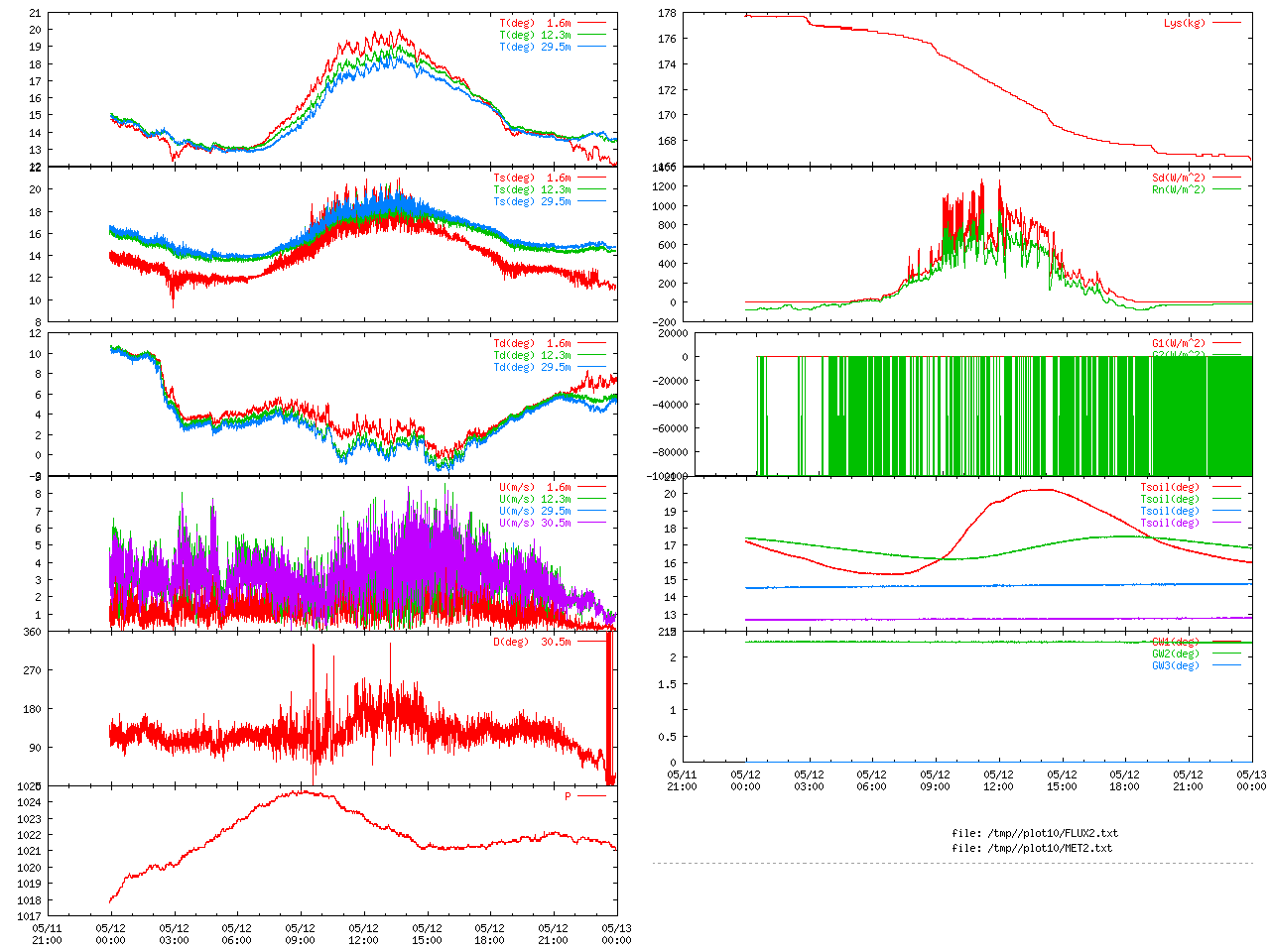Select the T(deg) 12.3m legend entry

[536, 35]
